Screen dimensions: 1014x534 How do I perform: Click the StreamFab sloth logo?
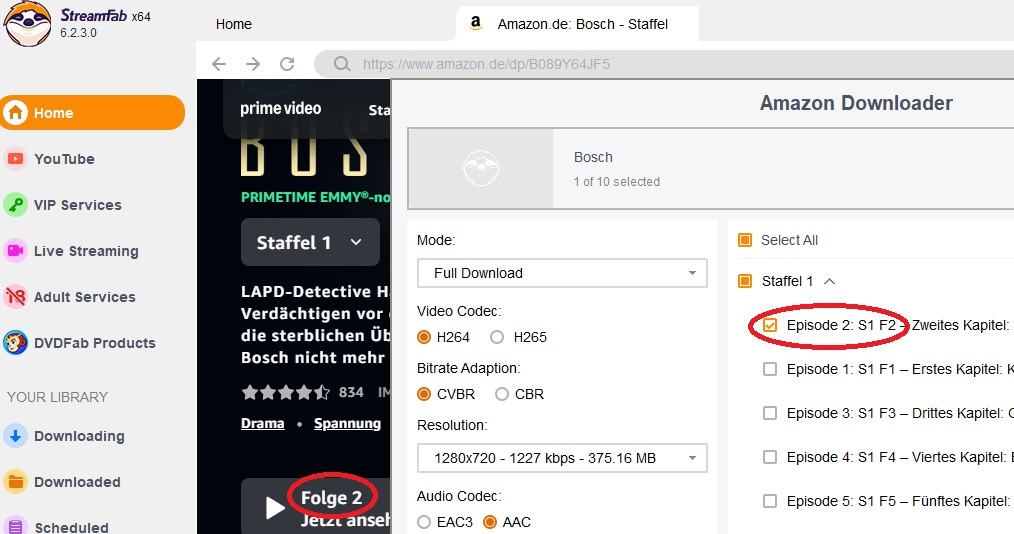(27, 24)
